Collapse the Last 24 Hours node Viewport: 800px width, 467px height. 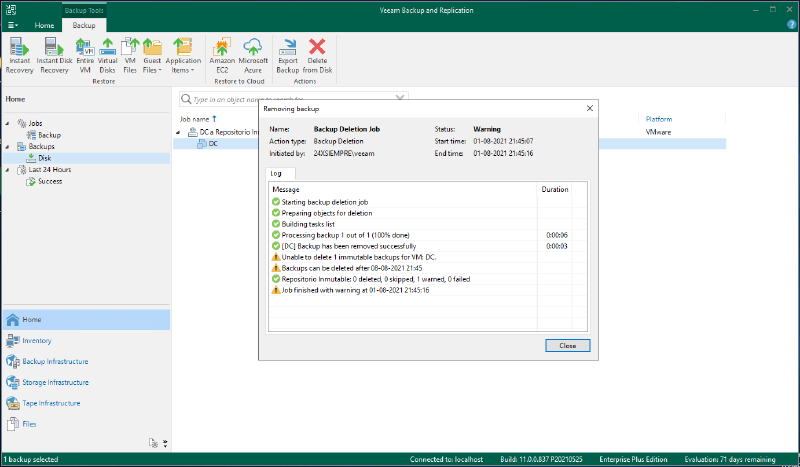(8, 170)
